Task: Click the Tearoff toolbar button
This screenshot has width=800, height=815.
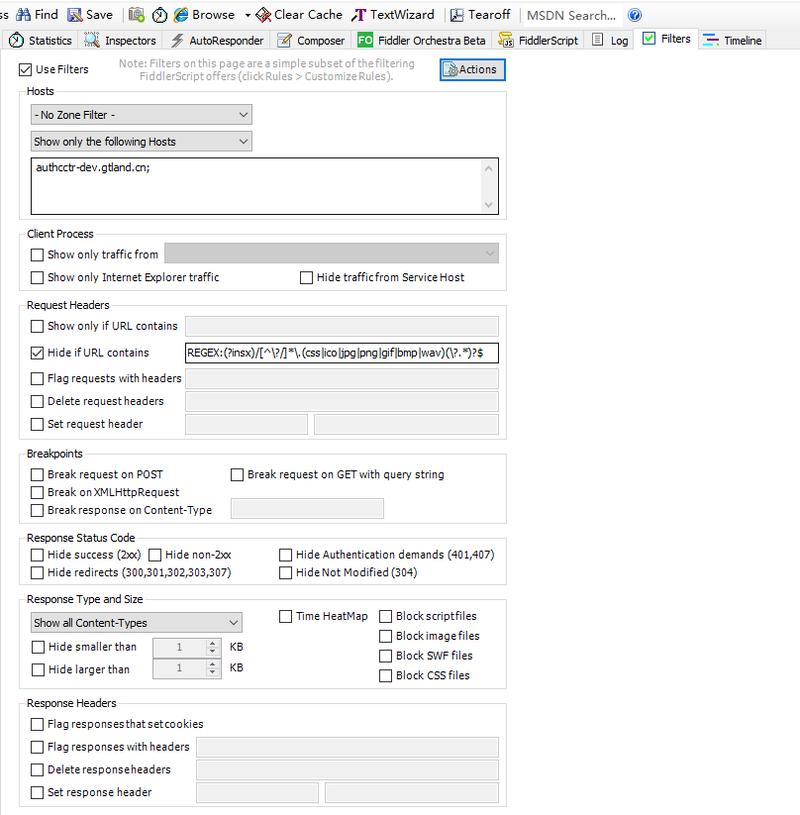Action: (480, 15)
